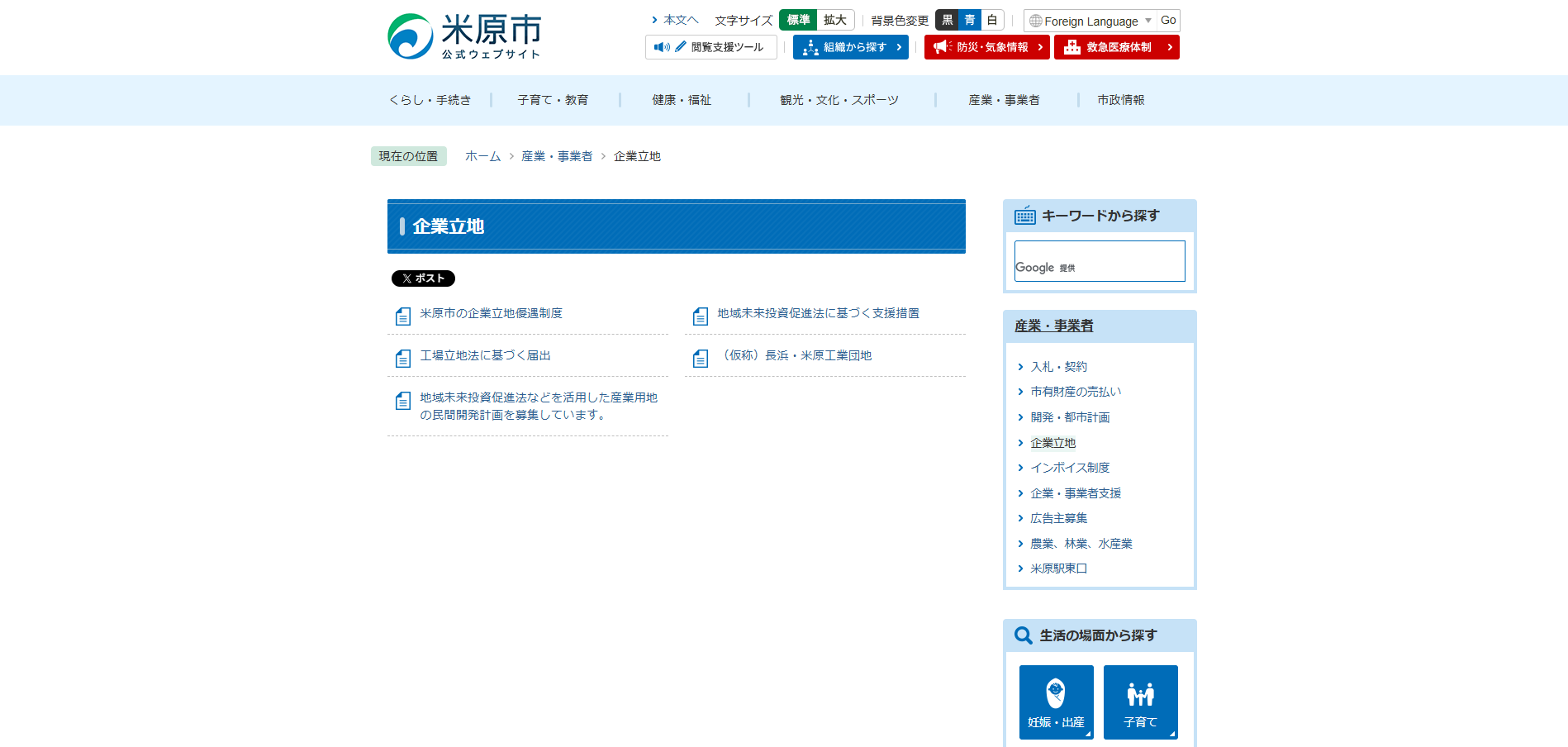Open the くらし・手続き menu

(430, 100)
